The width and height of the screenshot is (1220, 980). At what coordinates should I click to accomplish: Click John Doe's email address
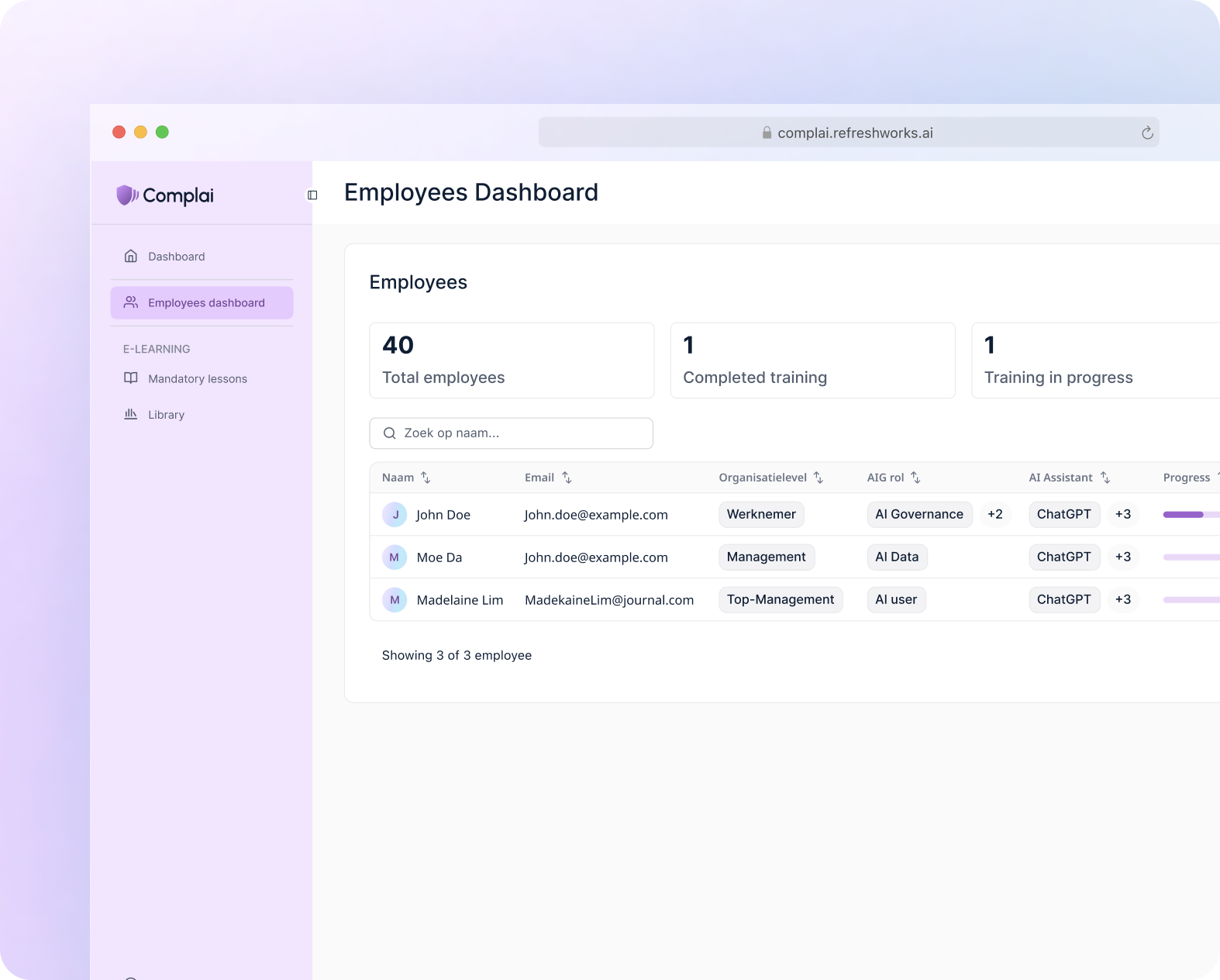click(596, 515)
